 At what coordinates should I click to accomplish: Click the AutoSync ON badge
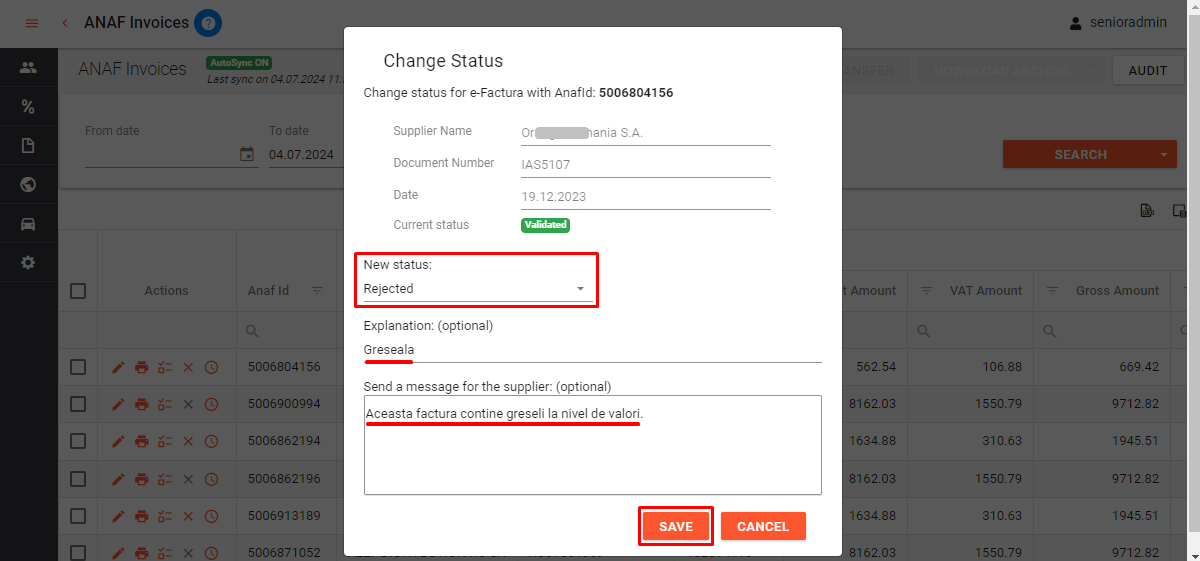(239, 62)
